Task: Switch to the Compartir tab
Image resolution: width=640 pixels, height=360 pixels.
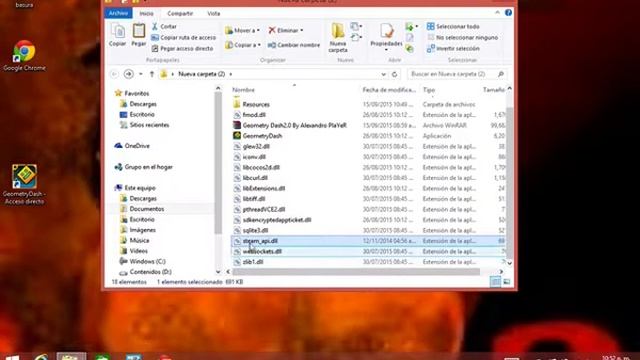Action: pyautogui.click(x=180, y=13)
